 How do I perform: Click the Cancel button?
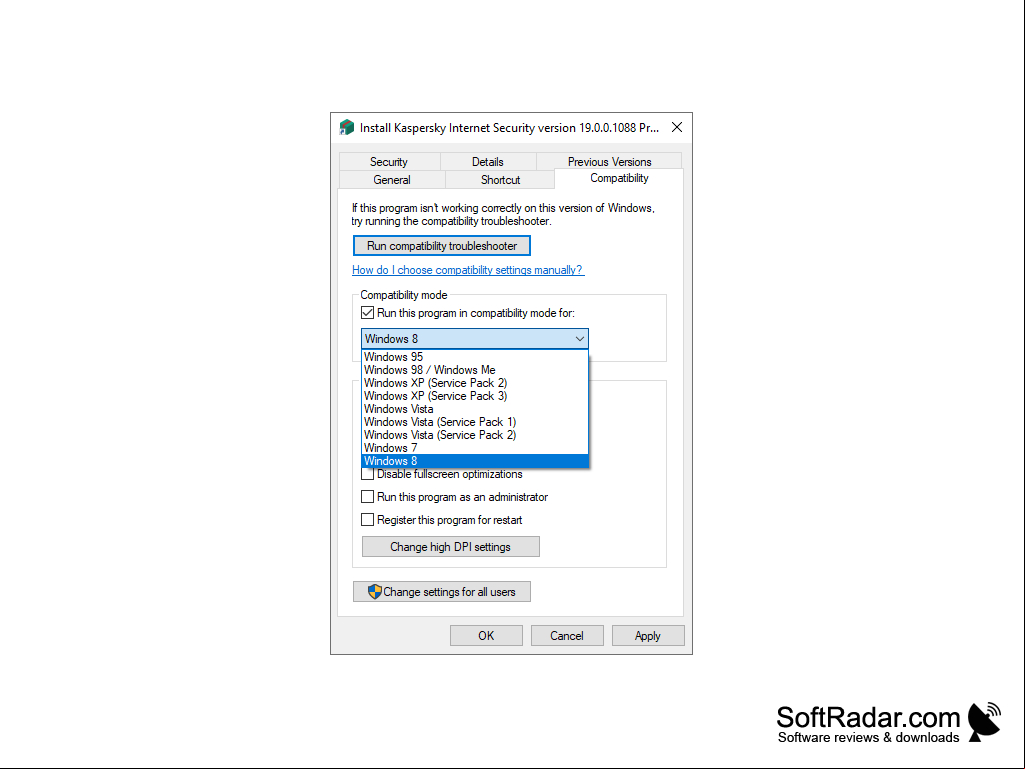click(567, 636)
